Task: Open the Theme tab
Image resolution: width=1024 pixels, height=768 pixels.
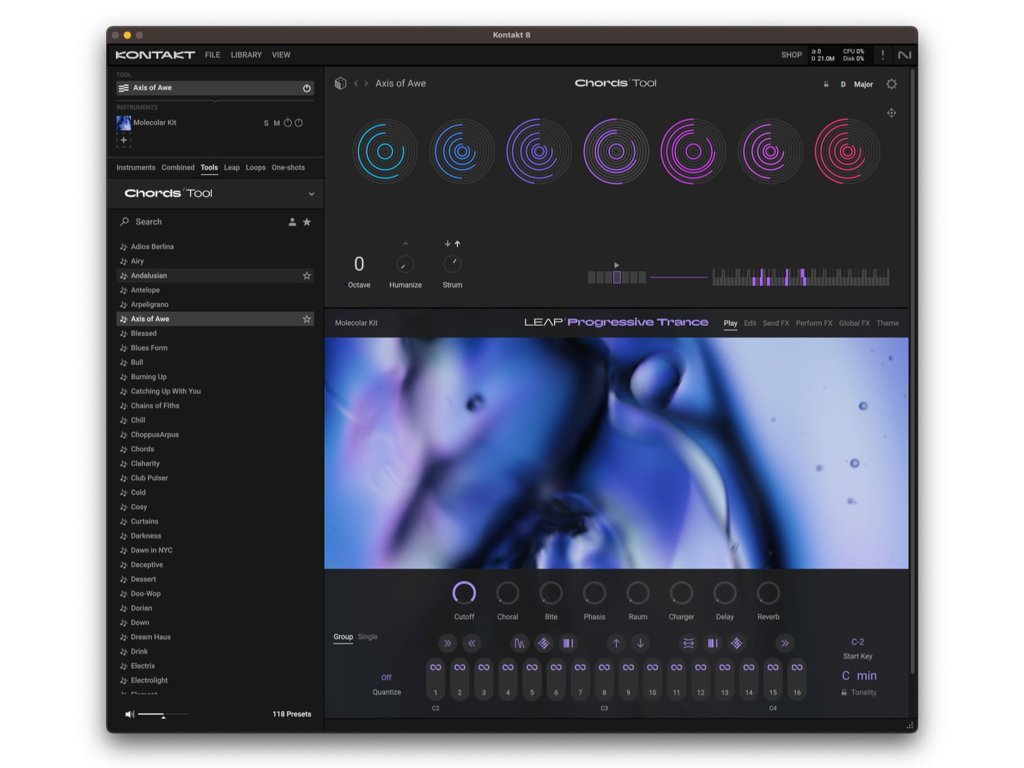Action: click(888, 323)
